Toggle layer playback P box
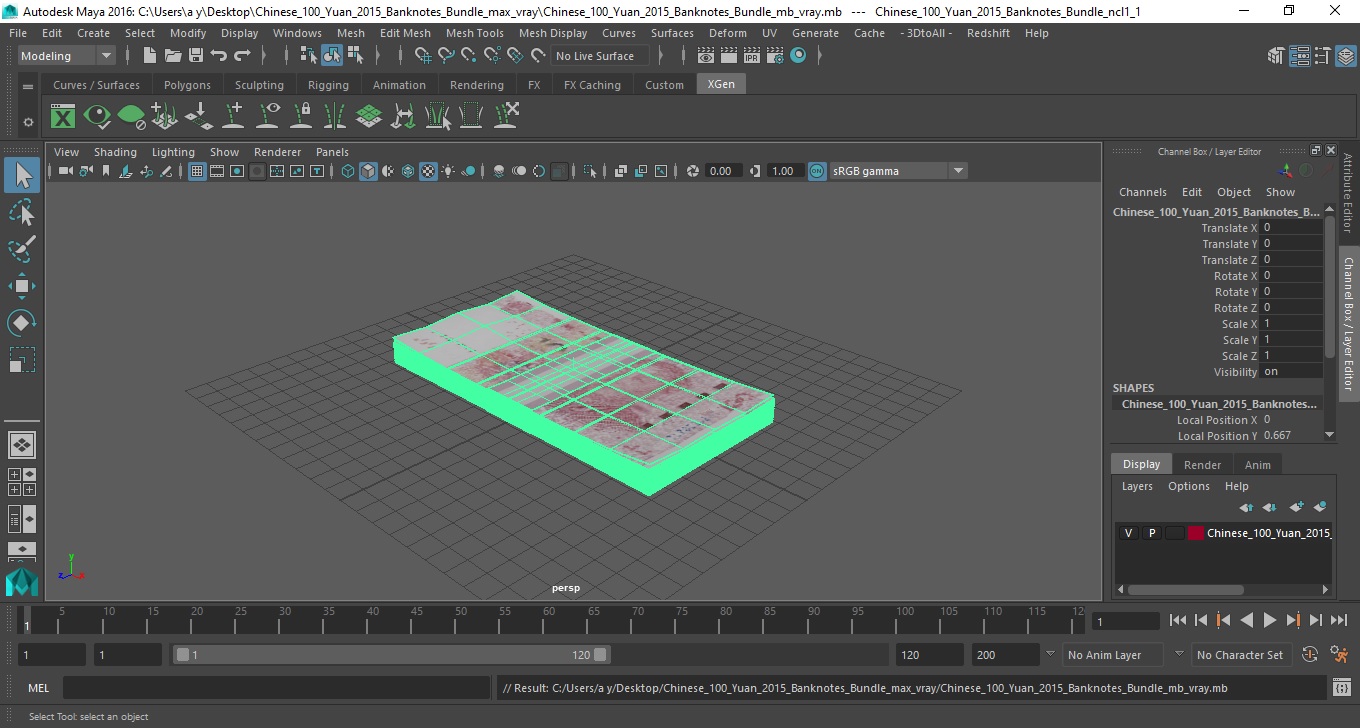This screenshot has height=728, width=1360. point(1151,533)
